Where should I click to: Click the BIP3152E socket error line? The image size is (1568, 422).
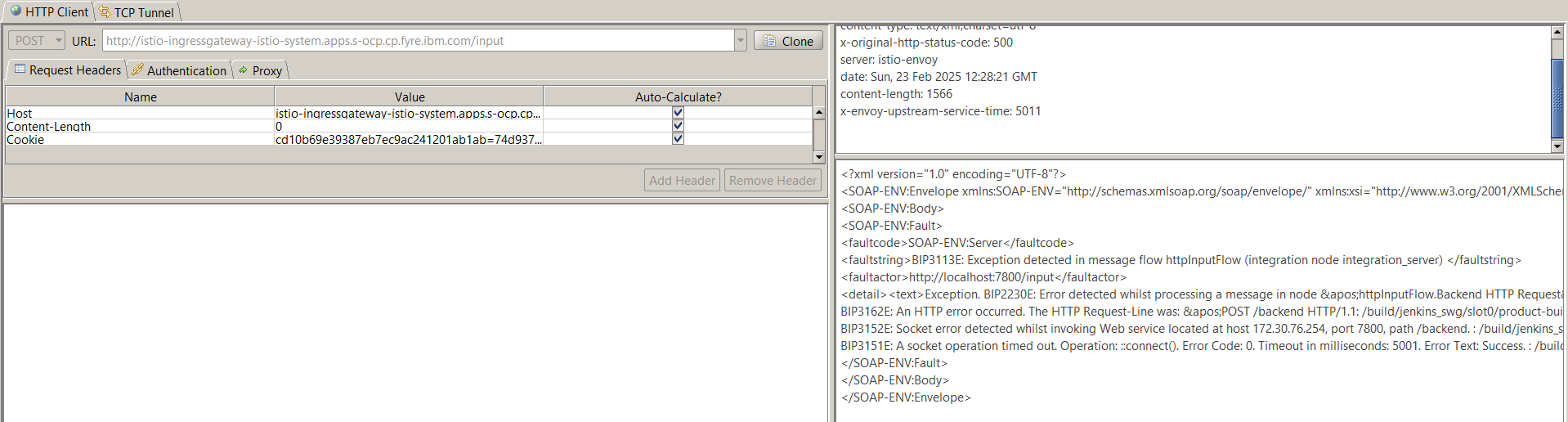[x=1202, y=329]
